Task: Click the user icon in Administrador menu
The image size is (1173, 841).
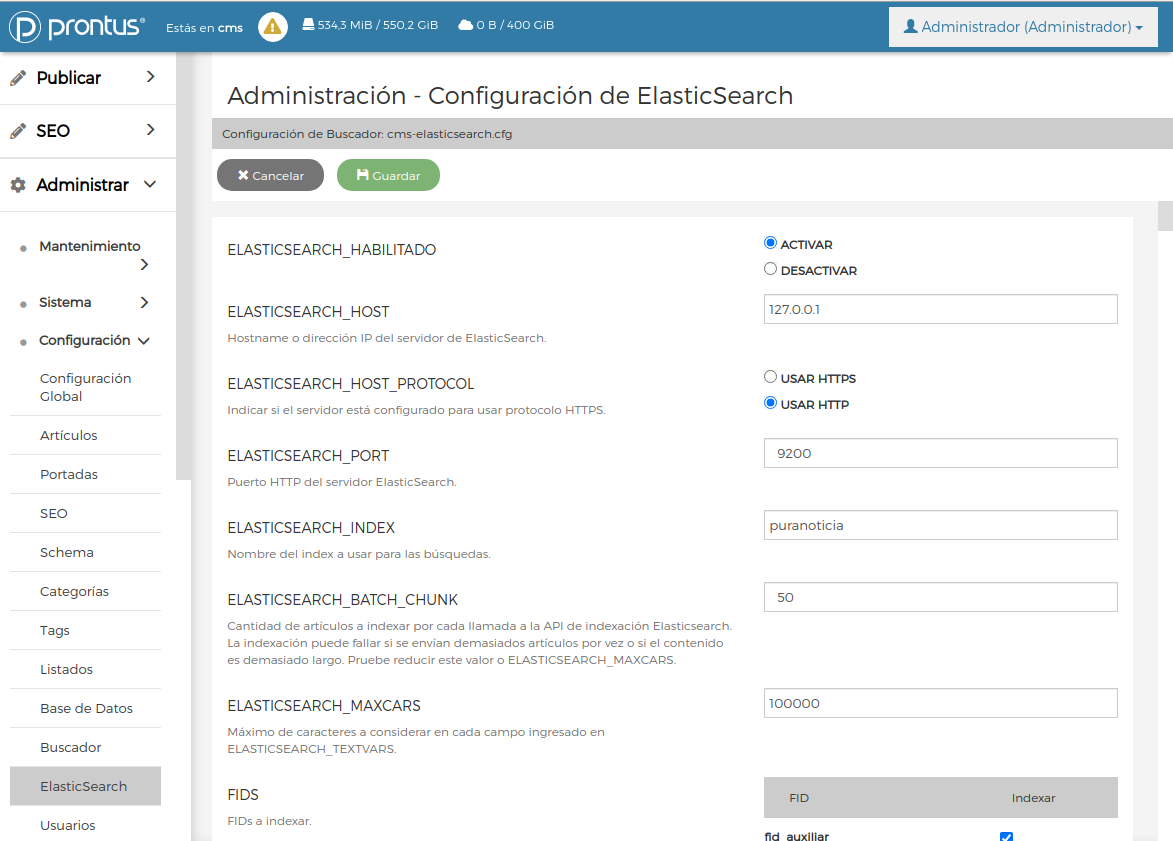Action: pos(910,26)
